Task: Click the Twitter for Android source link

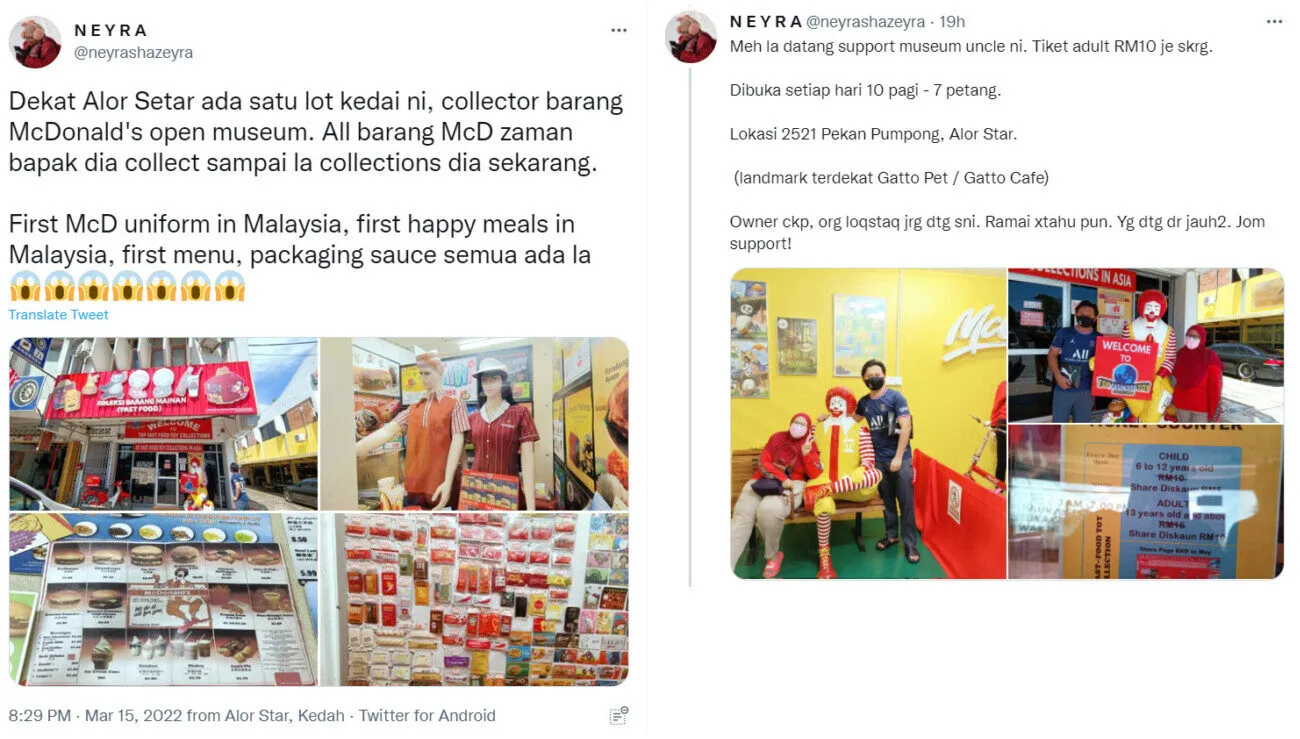Action: [427, 715]
